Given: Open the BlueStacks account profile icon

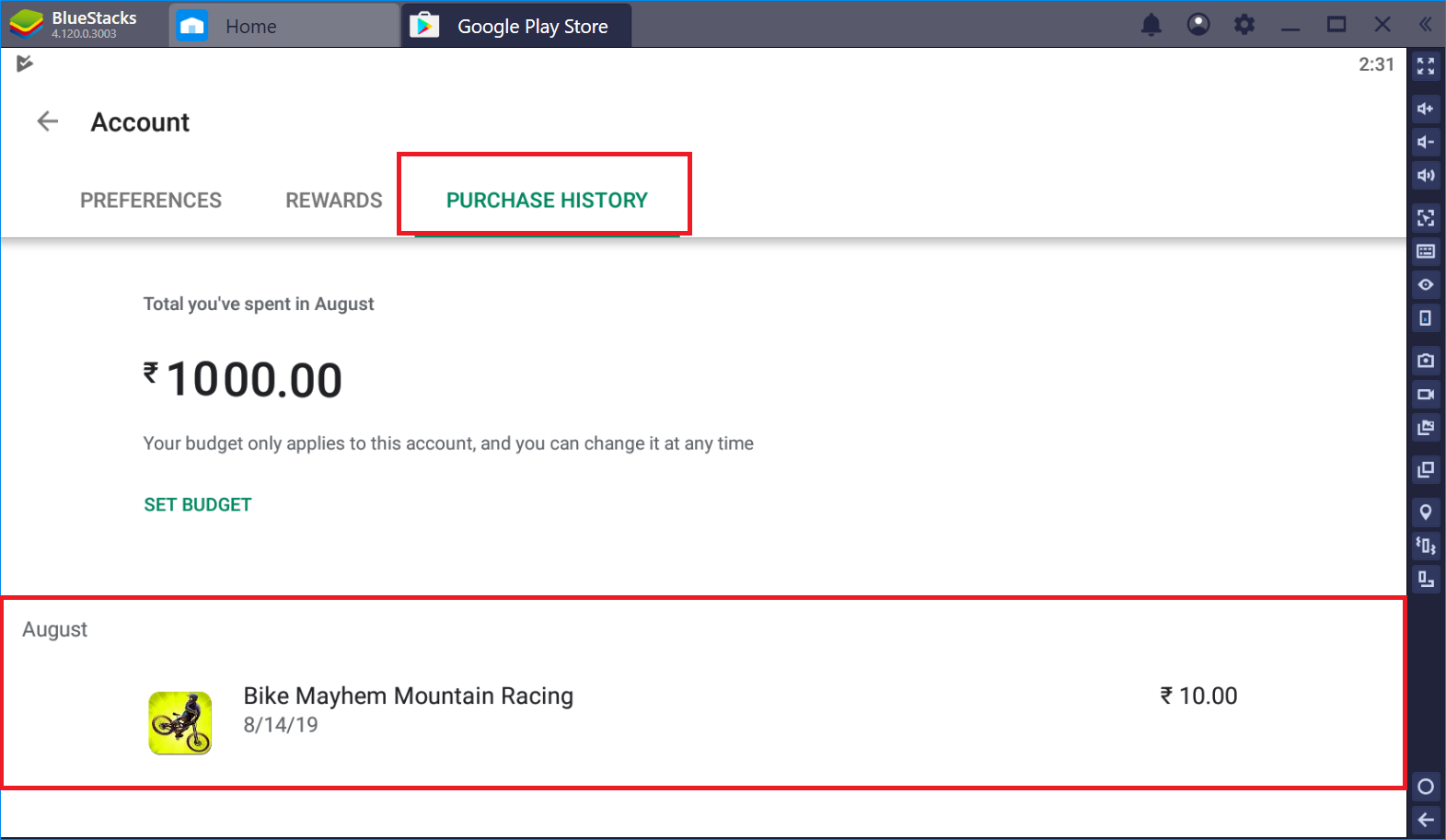Looking at the screenshot, I should 1198,25.
